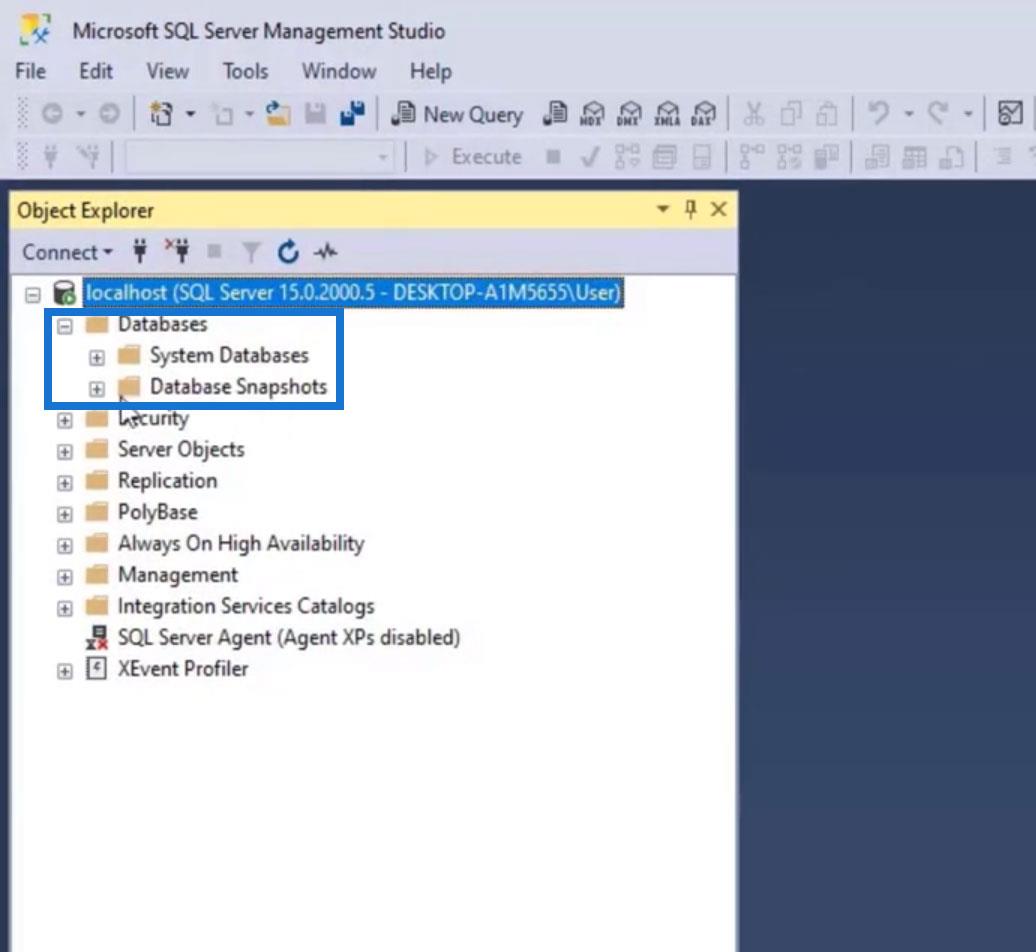Click the Save All double disk icon
This screenshot has width=1036, height=952.
[x=352, y=114]
